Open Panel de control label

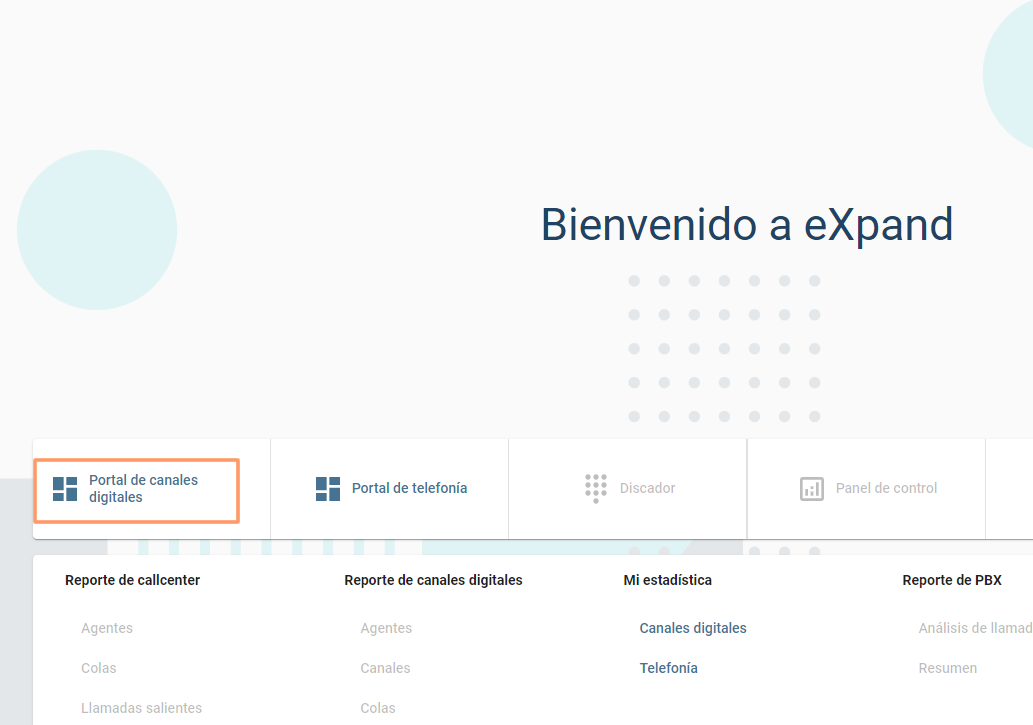(x=886, y=488)
